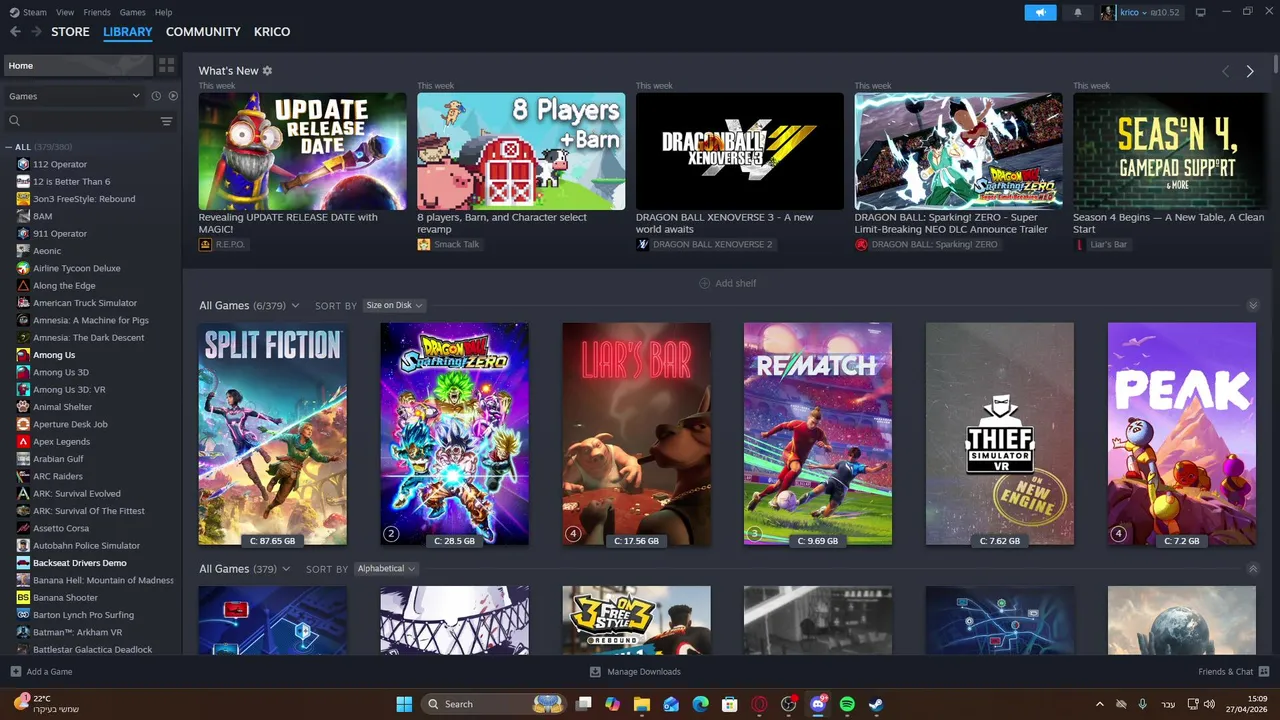Open the Liar's Bar game tag
The height and width of the screenshot is (720, 1280).
tap(1102, 244)
